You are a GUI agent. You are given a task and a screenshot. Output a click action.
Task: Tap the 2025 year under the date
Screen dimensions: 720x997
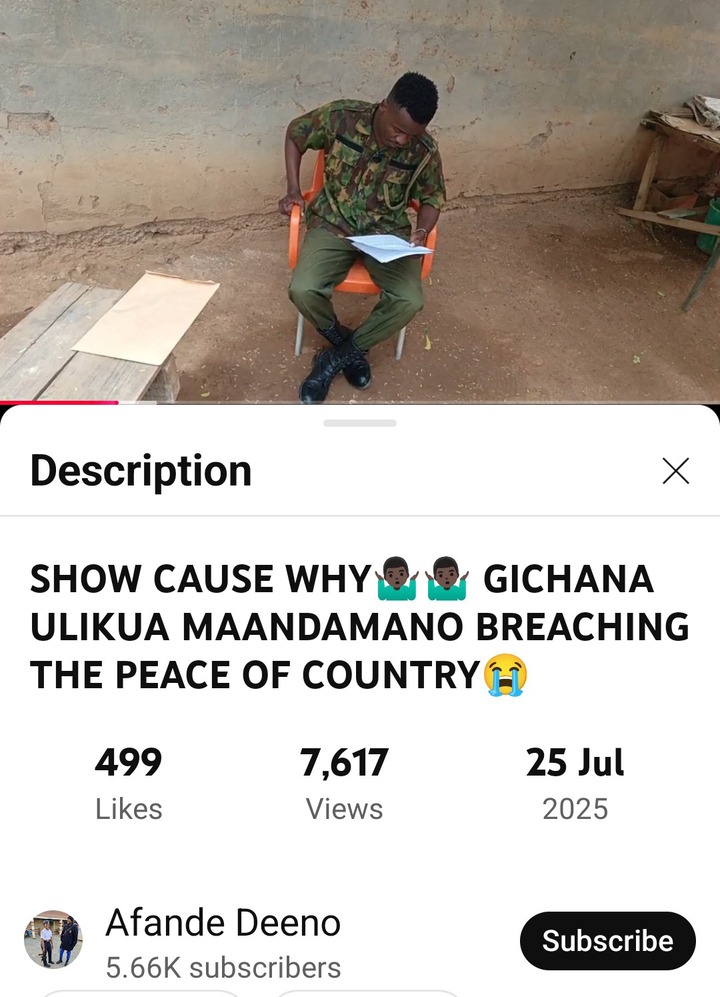[575, 809]
